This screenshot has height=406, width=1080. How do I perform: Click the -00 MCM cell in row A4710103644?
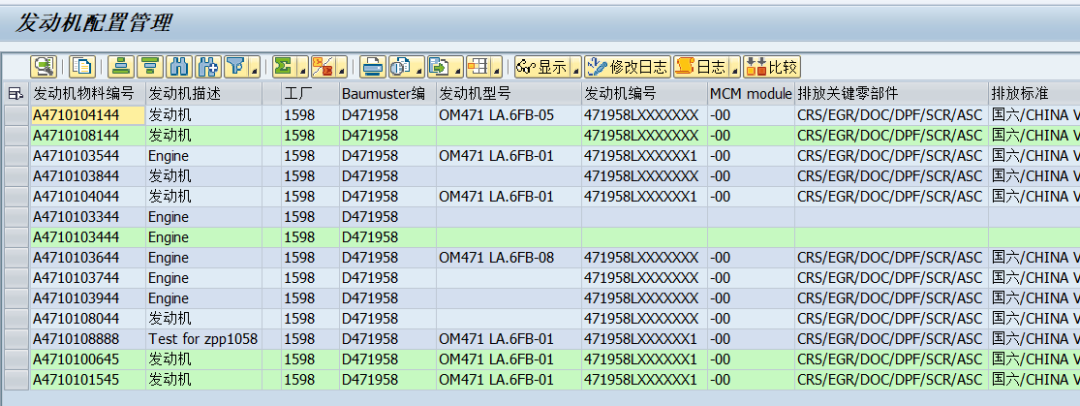click(x=751, y=258)
